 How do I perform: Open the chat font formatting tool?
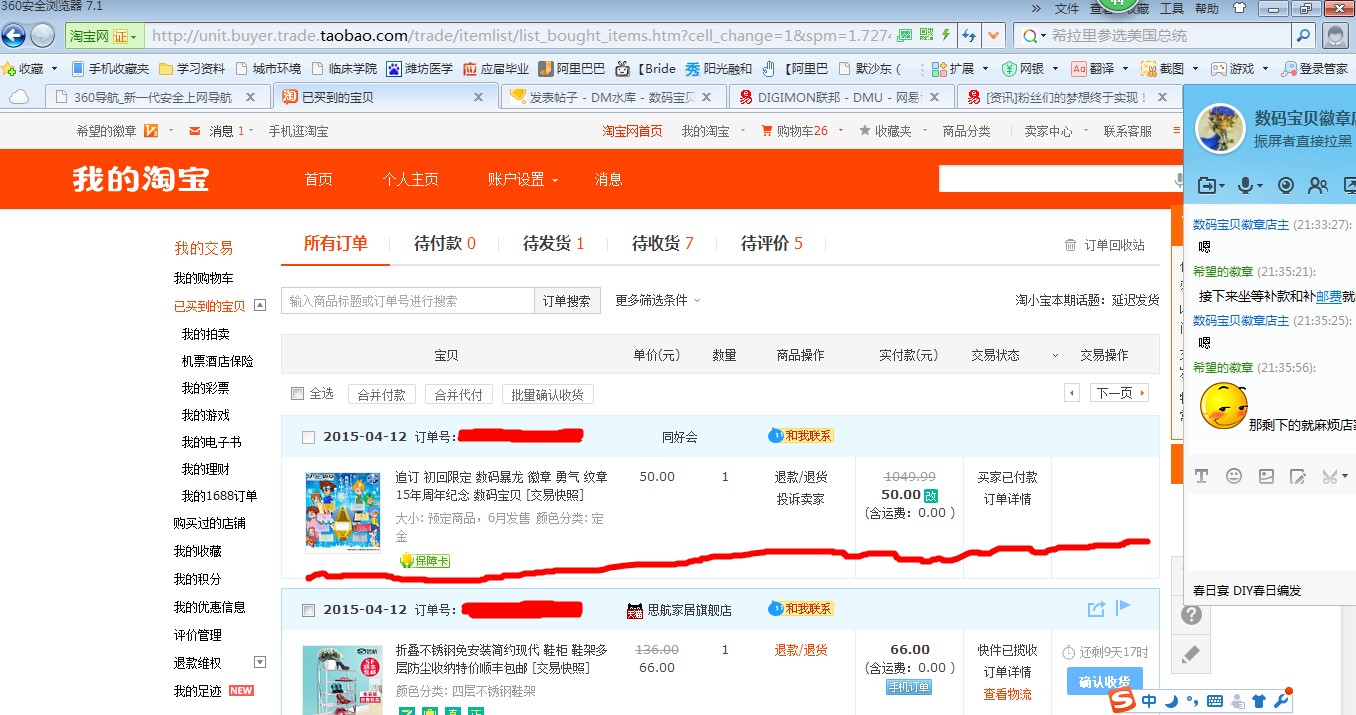[x=1202, y=476]
